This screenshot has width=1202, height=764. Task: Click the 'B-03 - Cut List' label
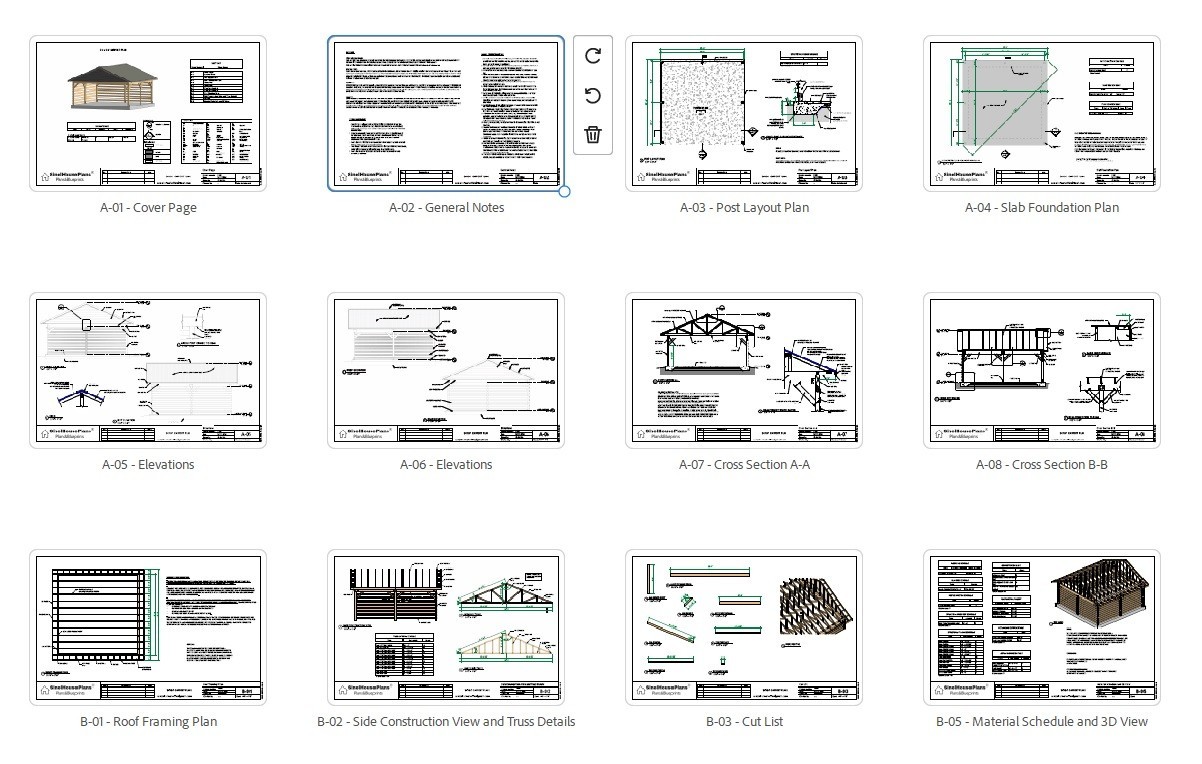[744, 721]
